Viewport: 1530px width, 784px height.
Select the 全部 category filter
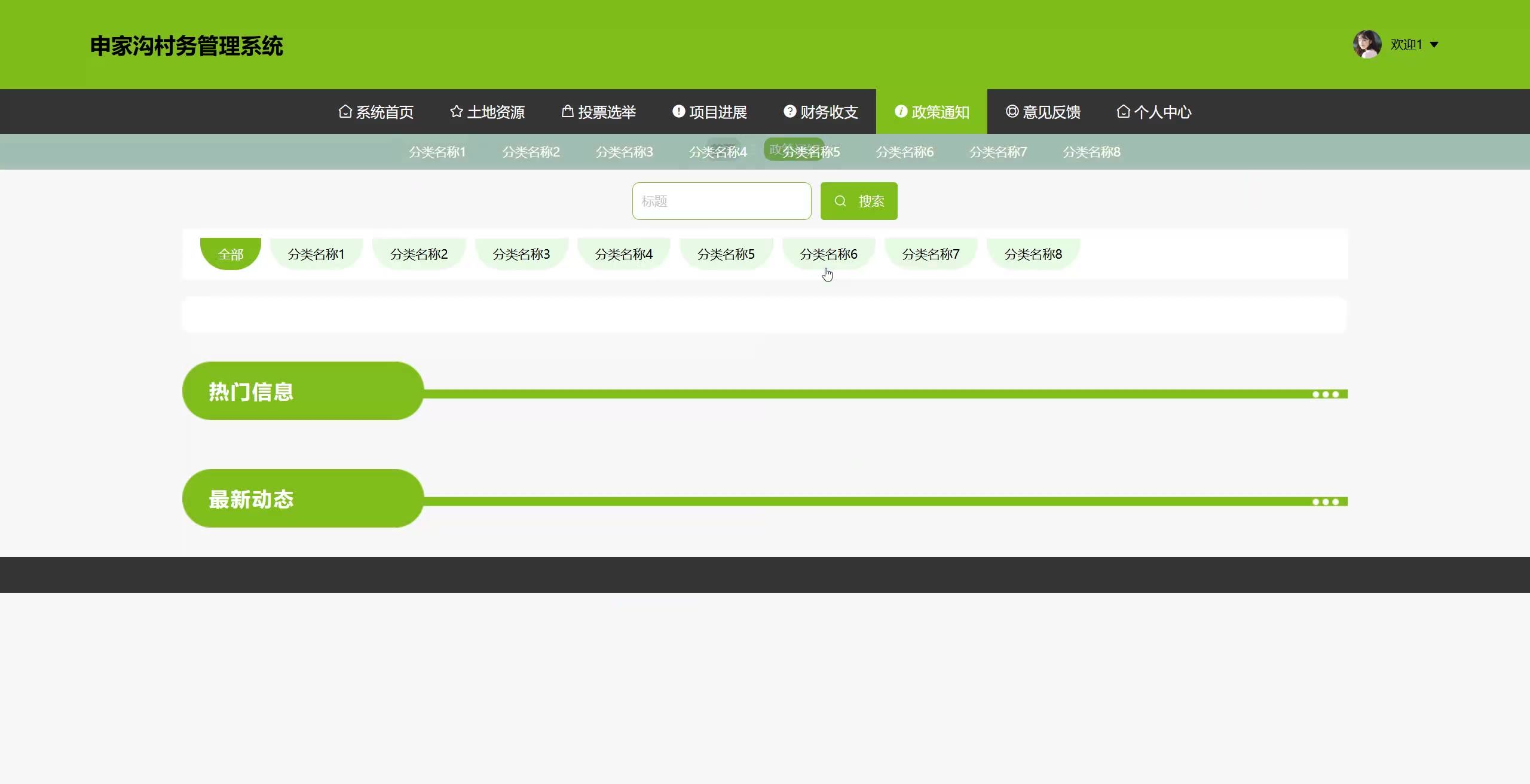coord(231,254)
